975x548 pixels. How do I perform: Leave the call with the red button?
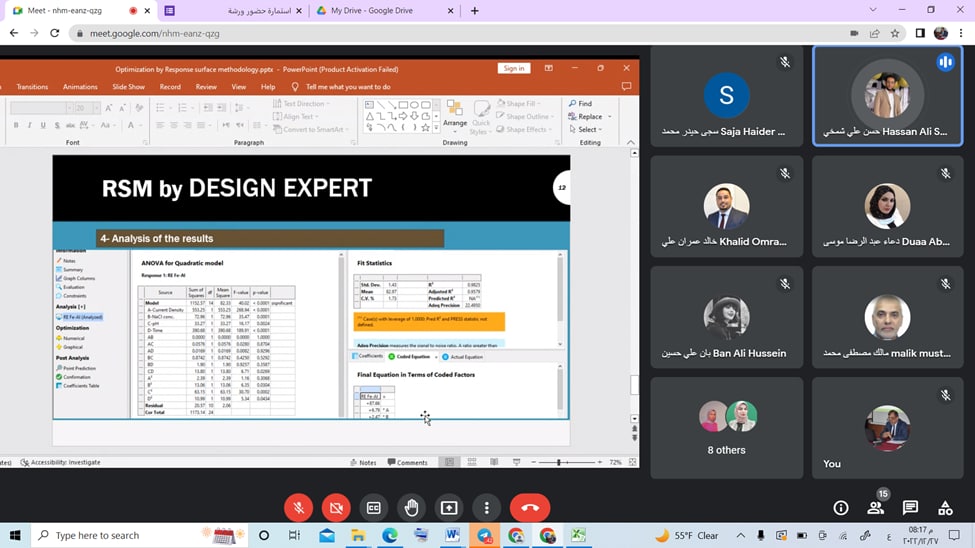click(530, 507)
